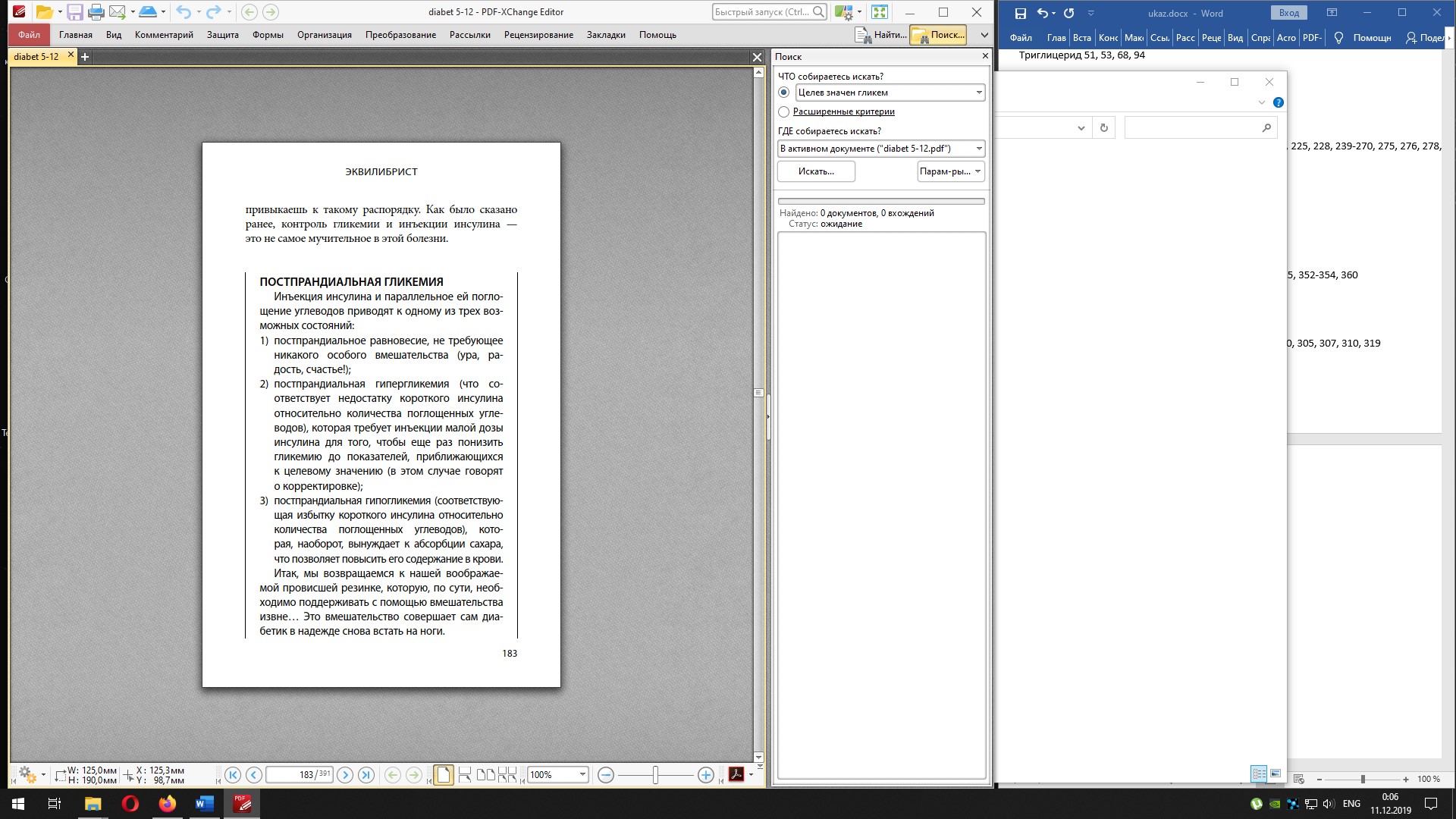Select the single page layout icon

coord(444,775)
